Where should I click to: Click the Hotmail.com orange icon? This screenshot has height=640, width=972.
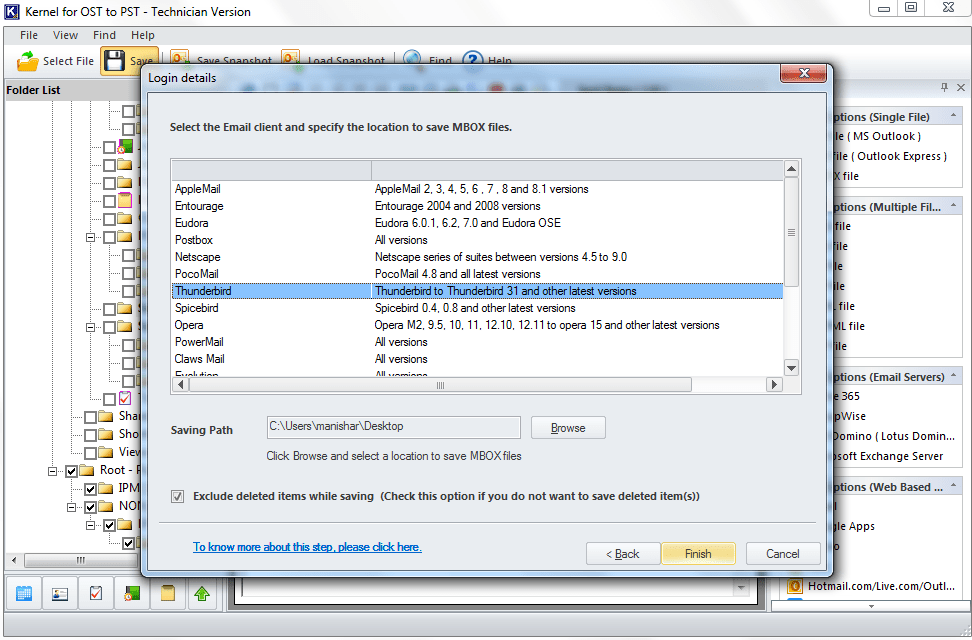[x=795, y=586]
